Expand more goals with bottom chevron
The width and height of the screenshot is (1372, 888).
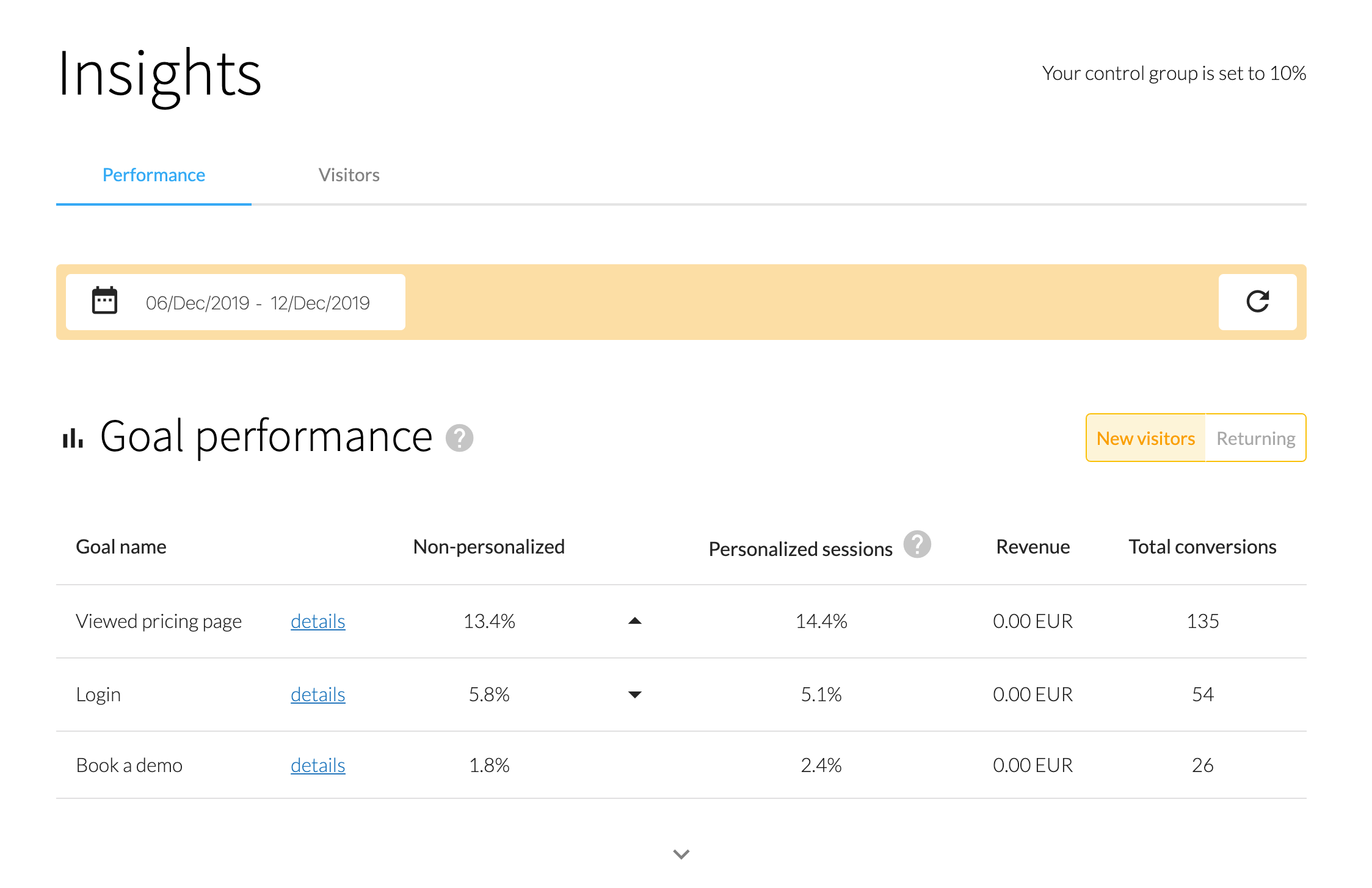pyautogui.click(x=681, y=854)
